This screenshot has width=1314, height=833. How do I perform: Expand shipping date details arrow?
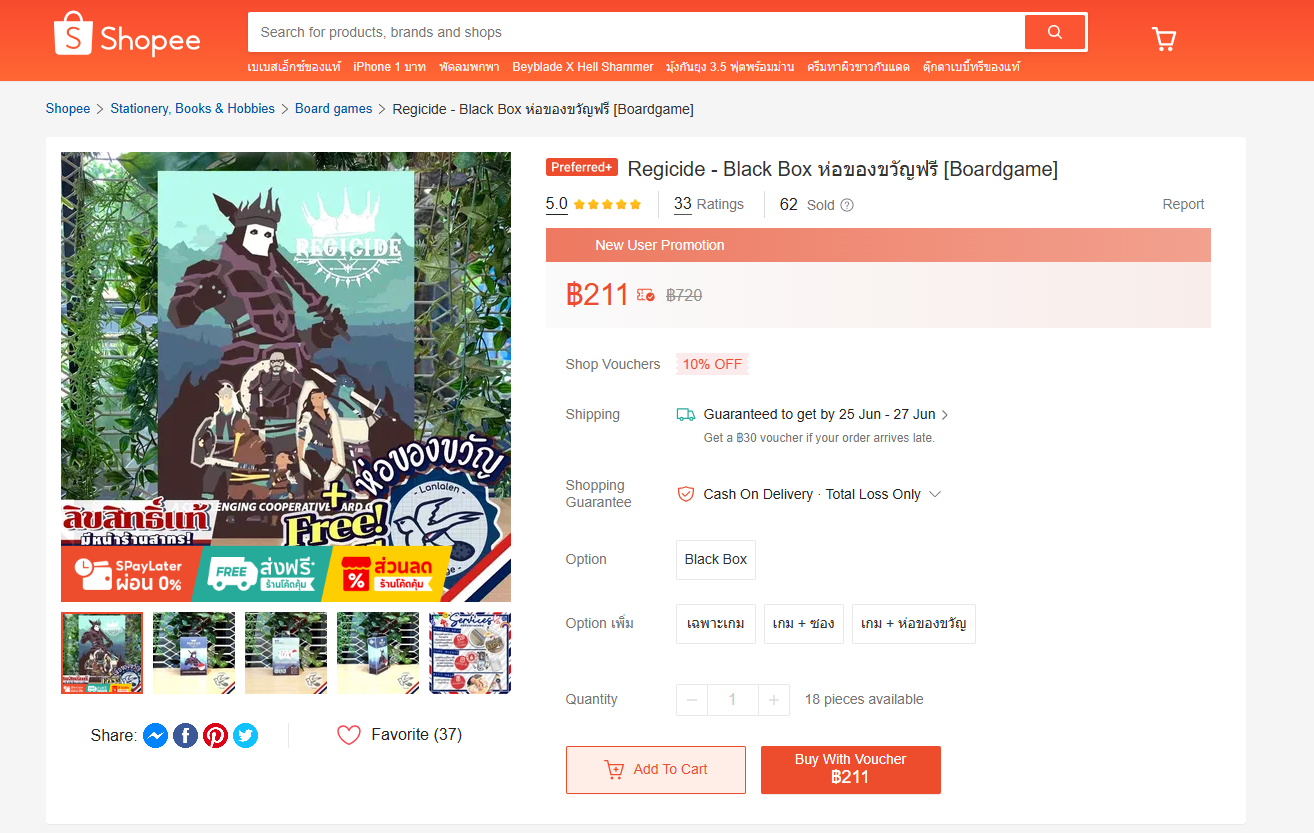[945, 415]
